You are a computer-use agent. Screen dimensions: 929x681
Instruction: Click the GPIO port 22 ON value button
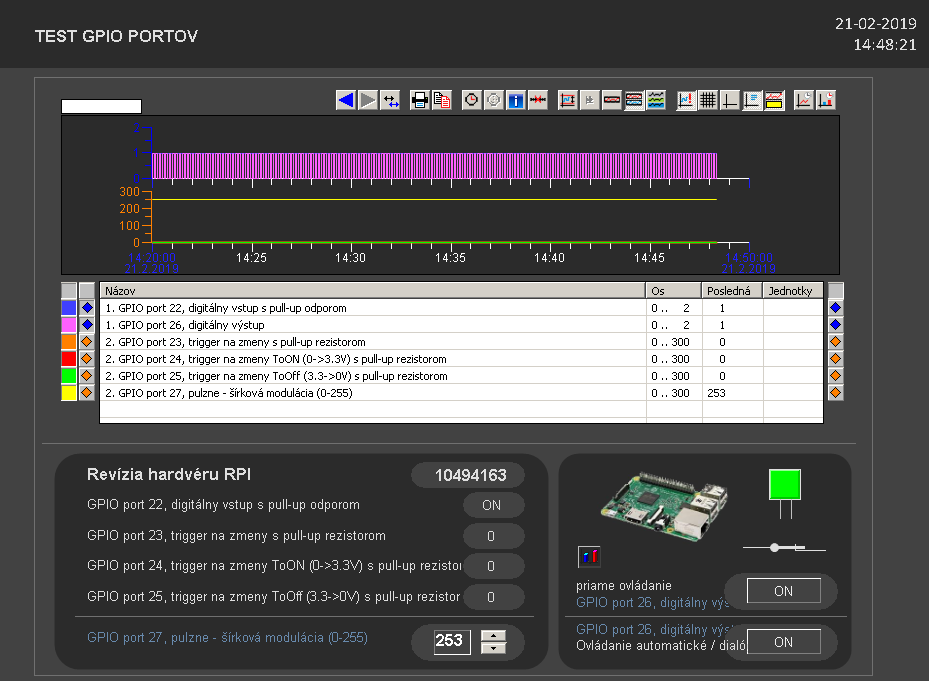[x=492, y=505]
